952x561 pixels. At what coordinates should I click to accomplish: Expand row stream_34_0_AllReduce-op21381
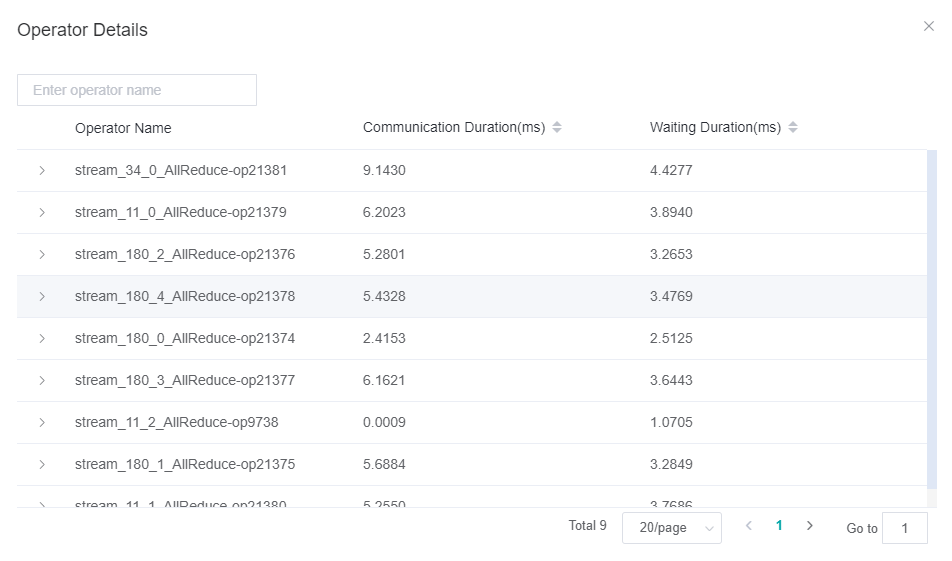point(42,171)
